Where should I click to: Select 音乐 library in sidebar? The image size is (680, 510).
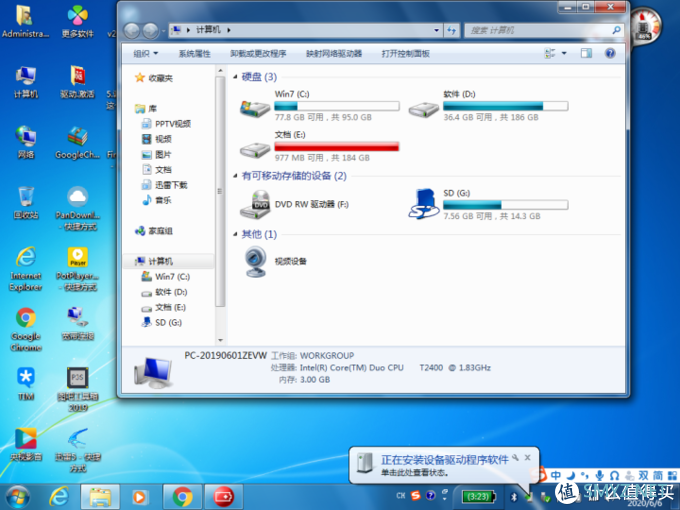[x=163, y=200]
